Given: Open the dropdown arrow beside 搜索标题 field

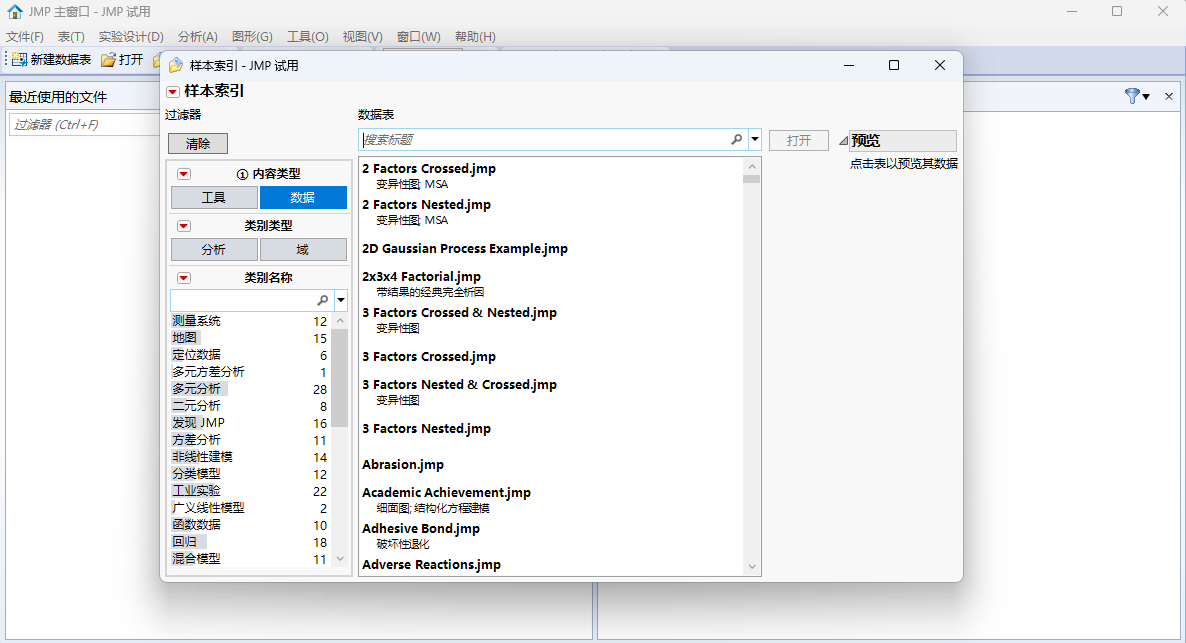Looking at the screenshot, I should [755, 140].
